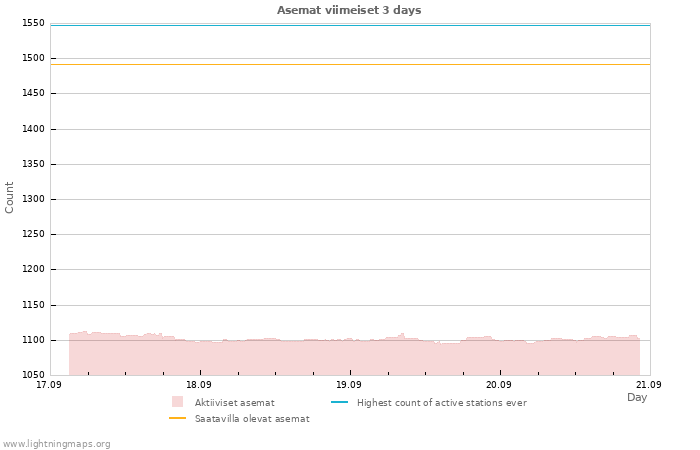Click the 19.09 date marker on x-axis
This screenshot has height=450, width=700.
[x=349, y=385]
